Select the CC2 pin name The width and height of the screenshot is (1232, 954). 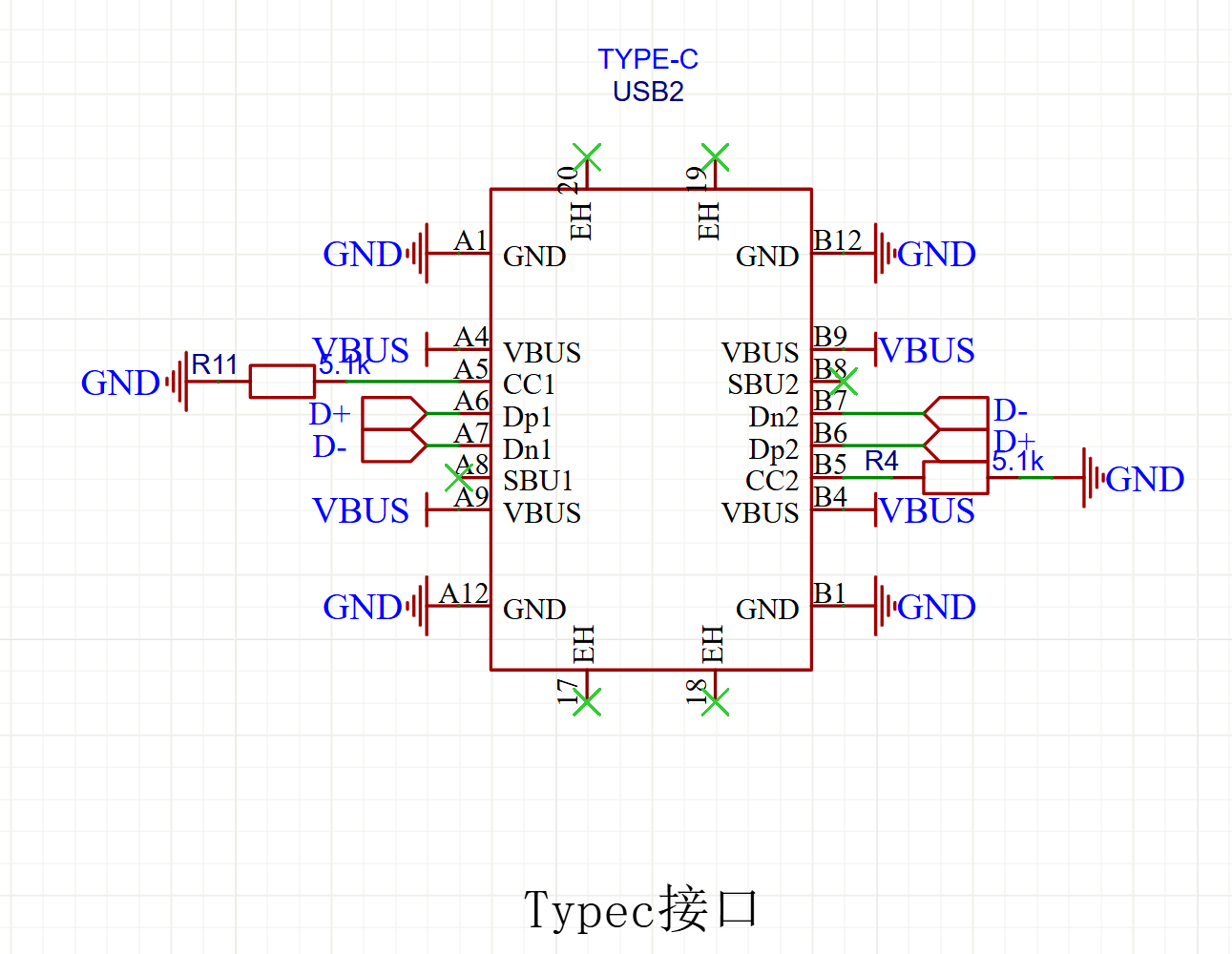[772, 481]
